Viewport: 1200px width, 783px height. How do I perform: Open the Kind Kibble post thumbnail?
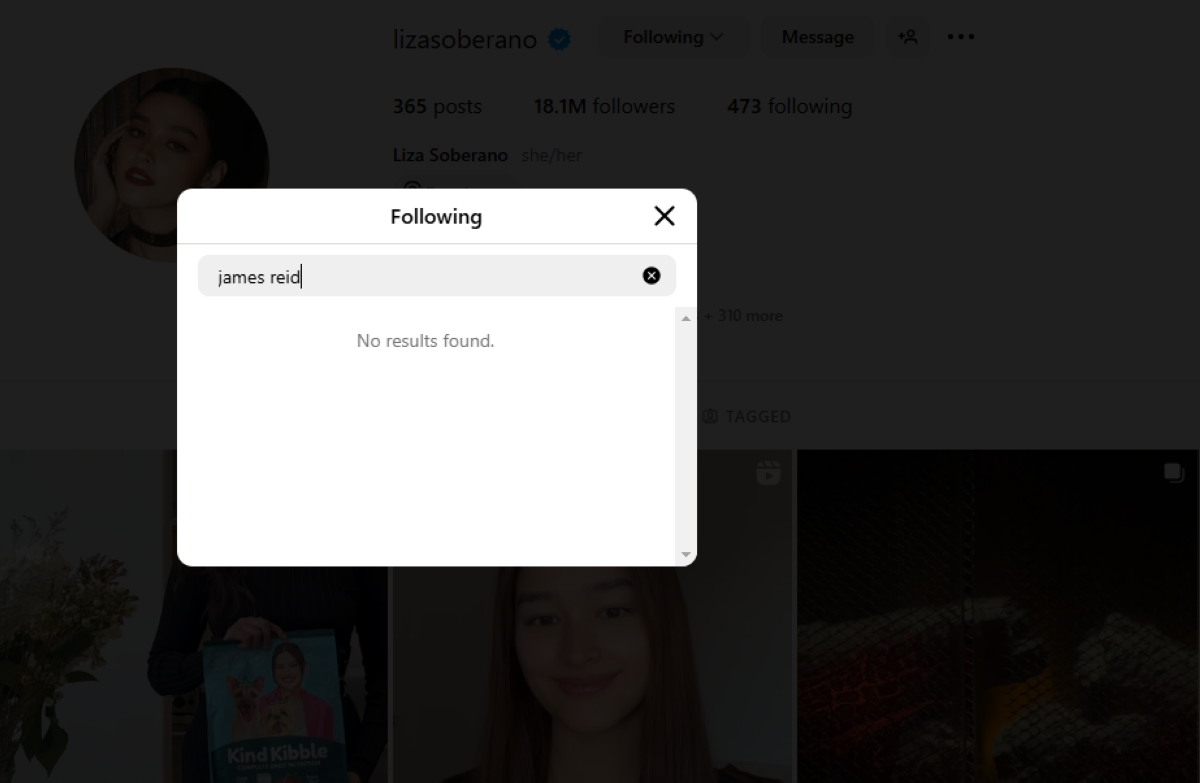tap(194, 616)
